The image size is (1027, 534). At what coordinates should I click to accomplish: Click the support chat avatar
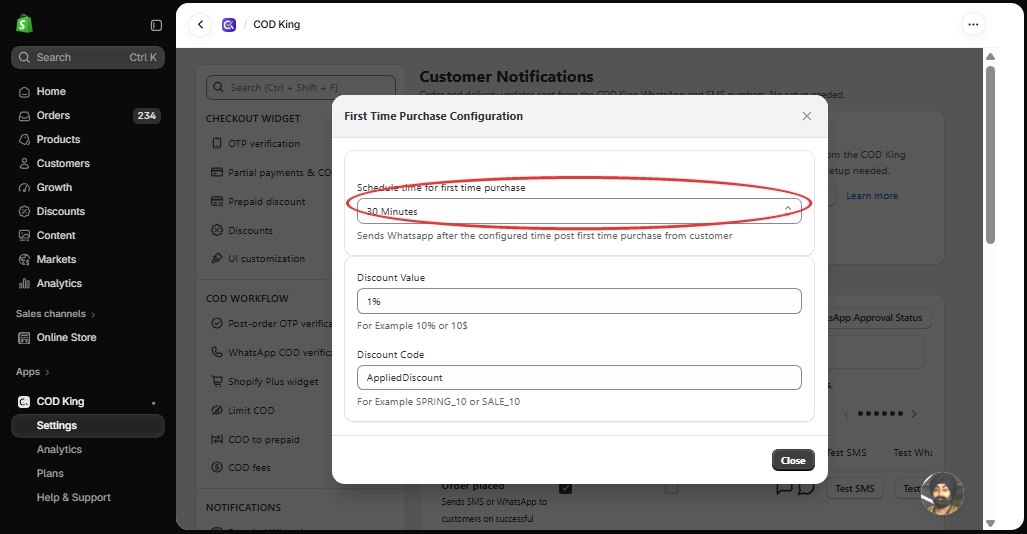coord(942,494)
